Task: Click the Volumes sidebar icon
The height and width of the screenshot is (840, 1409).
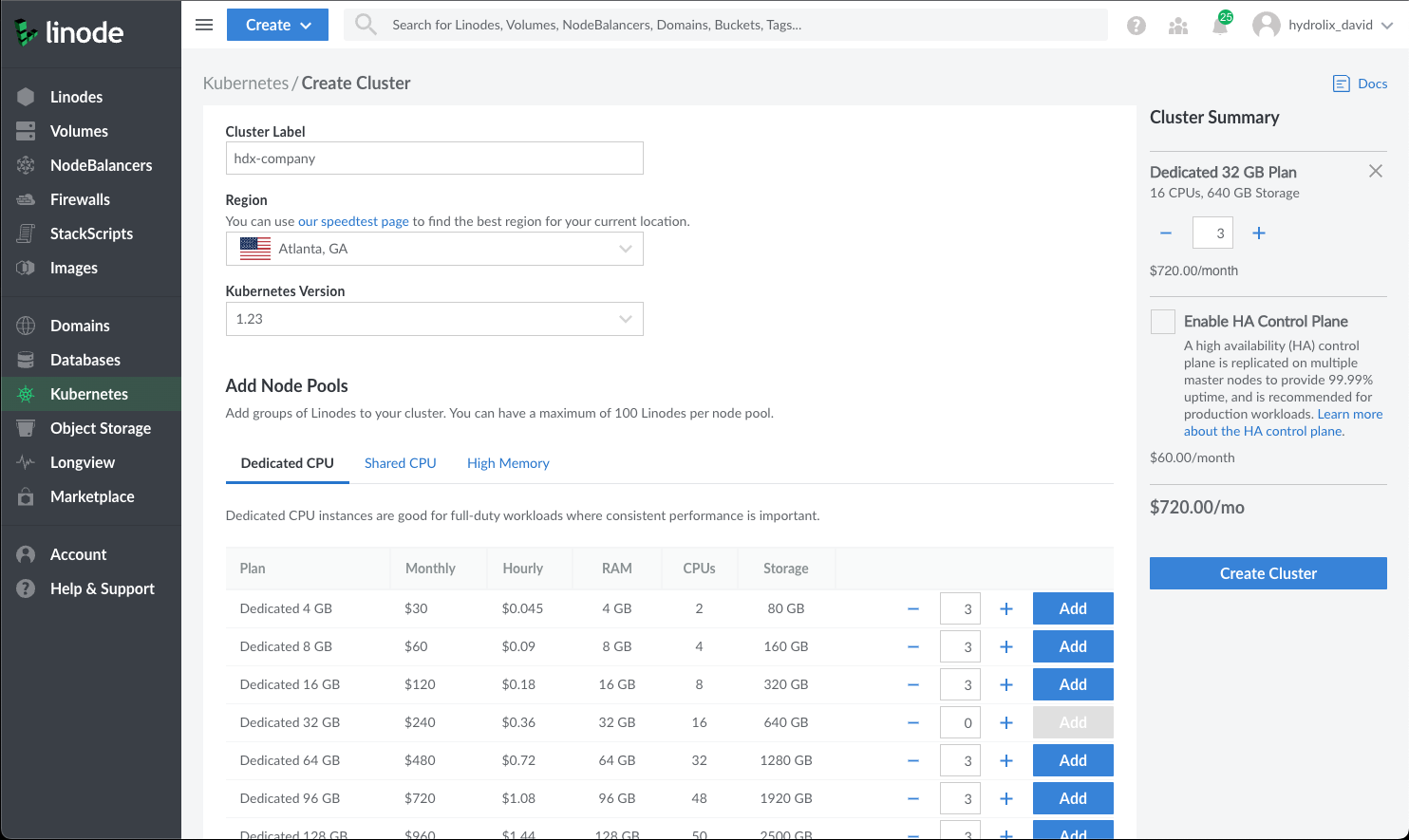Action: coord(26,131)
